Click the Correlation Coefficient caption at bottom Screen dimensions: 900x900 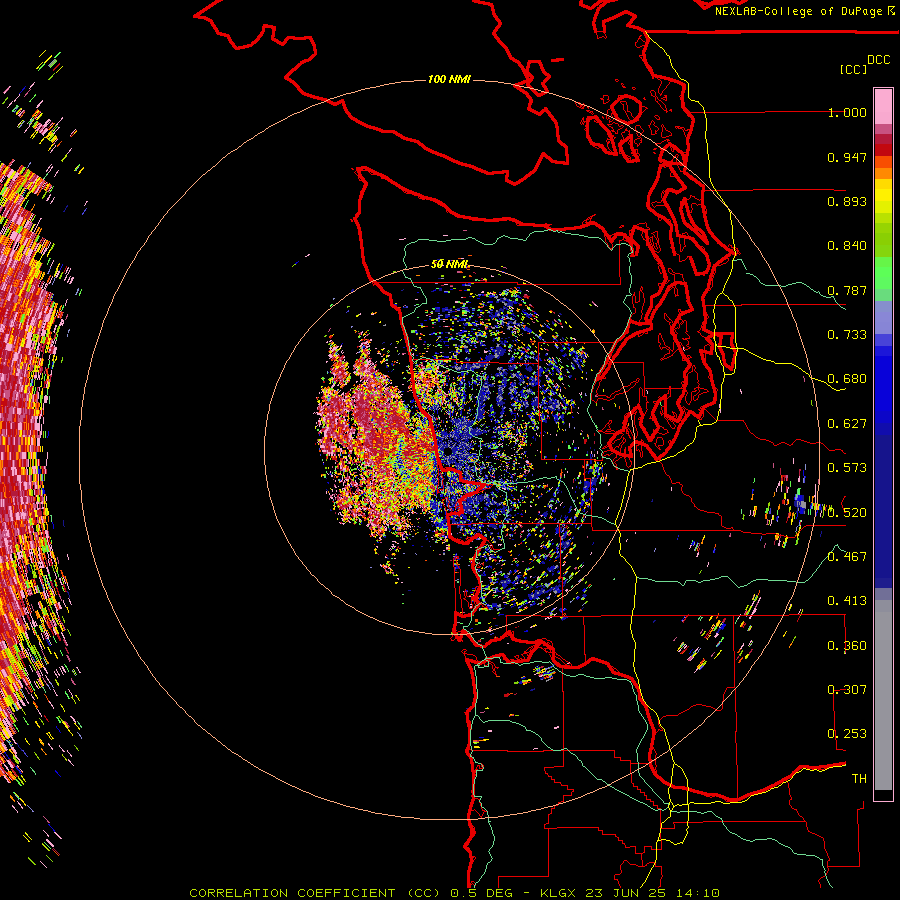[x=454, y=893]
